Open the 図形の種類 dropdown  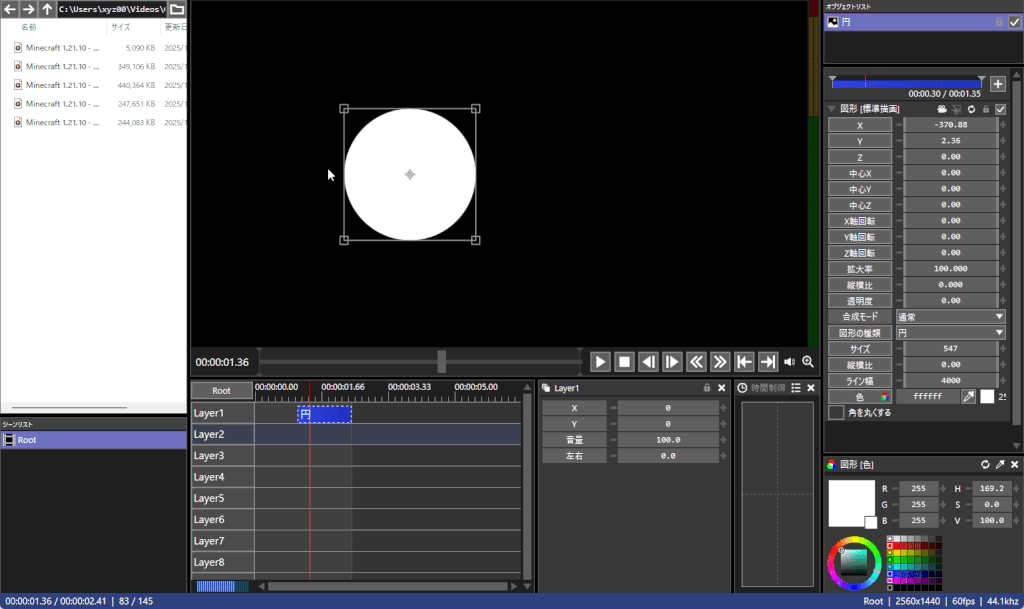951,332
